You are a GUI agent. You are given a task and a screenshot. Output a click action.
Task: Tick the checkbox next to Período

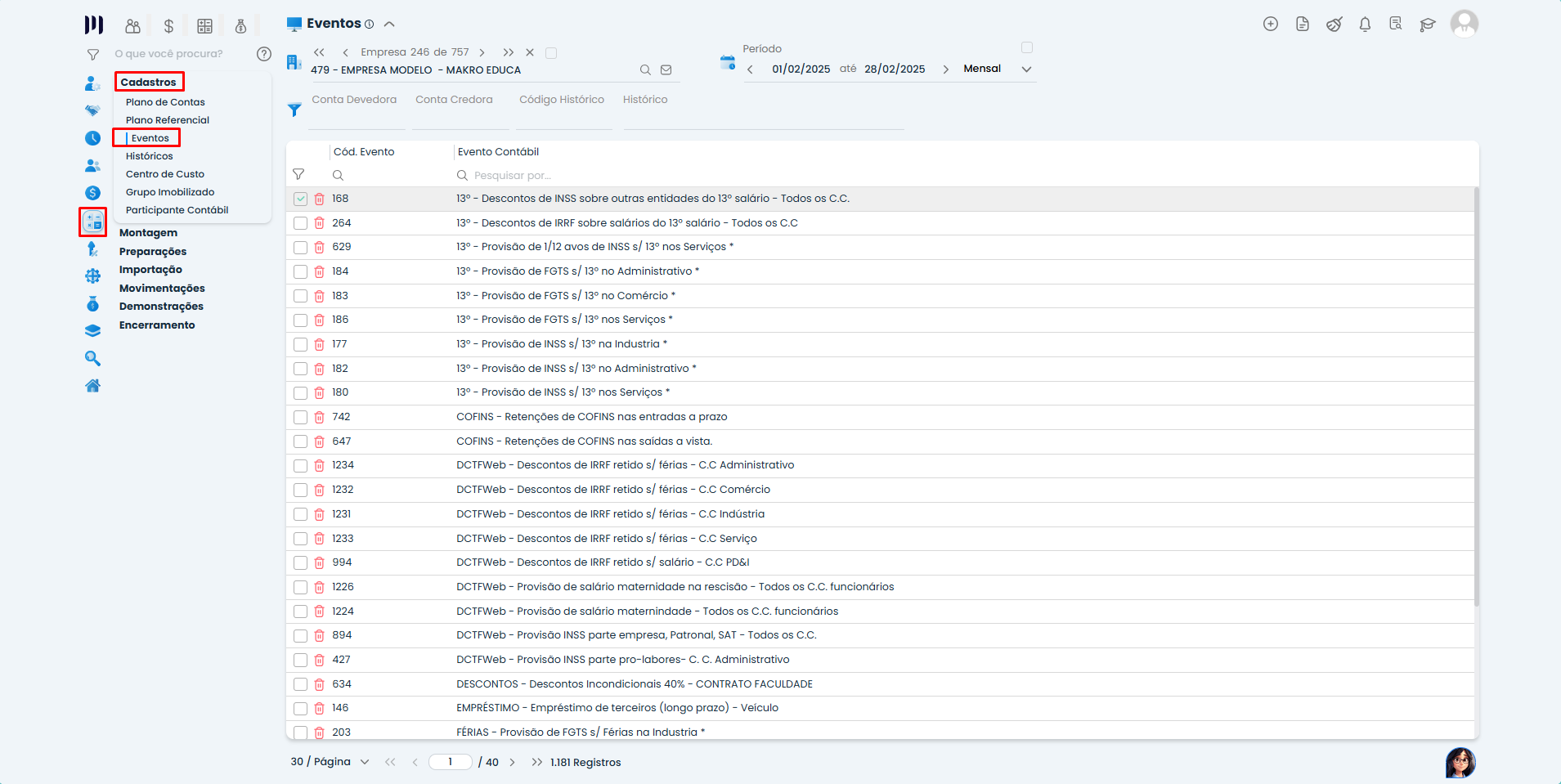[1027, 47]
